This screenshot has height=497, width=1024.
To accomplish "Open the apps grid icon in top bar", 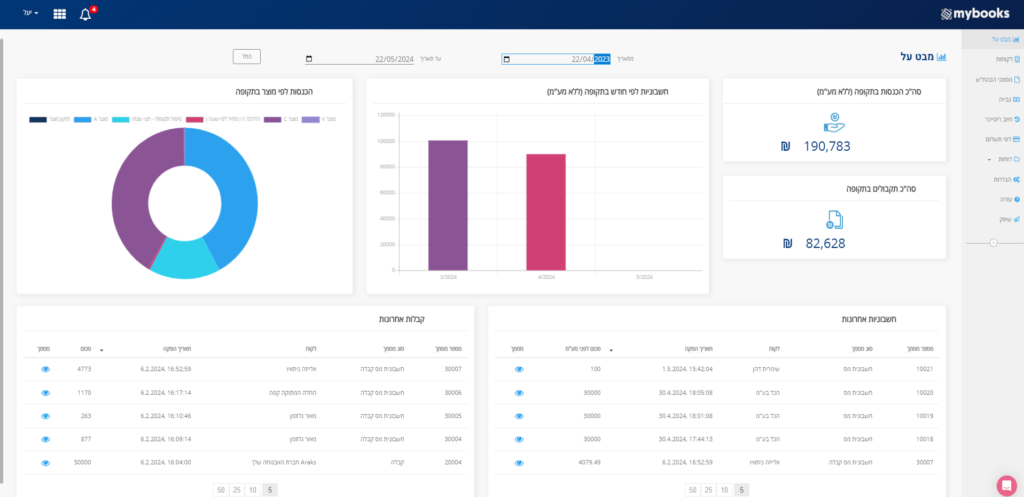I will pos(59,14).
